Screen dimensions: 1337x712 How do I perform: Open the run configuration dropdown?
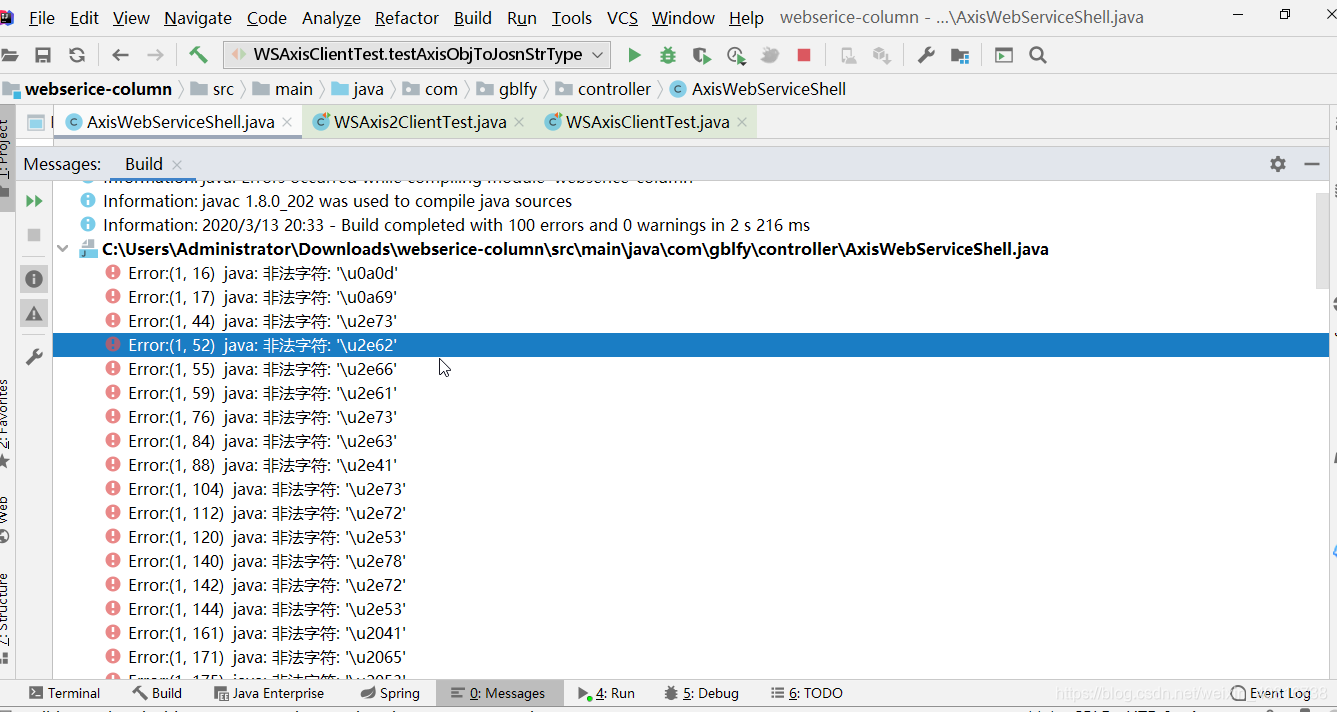point(417,54)
